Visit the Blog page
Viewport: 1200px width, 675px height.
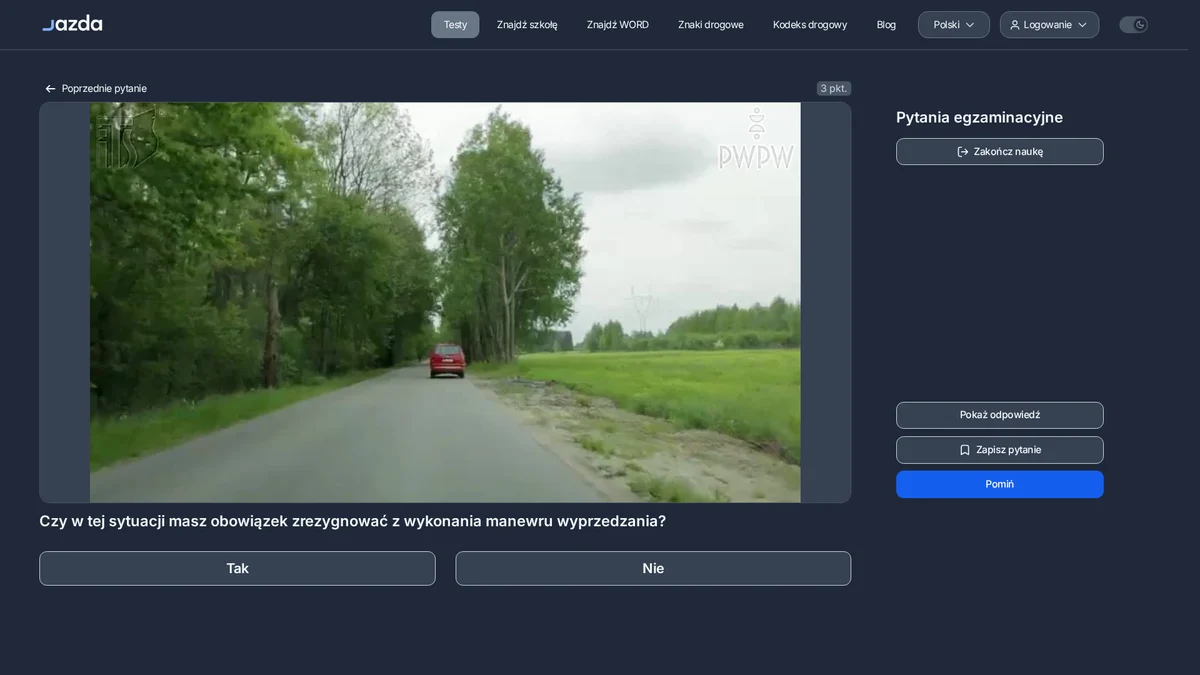[x=886, y=25]
